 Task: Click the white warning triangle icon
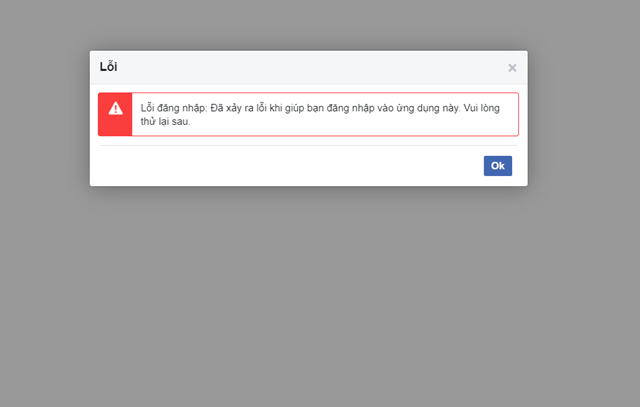coord(115,108)
